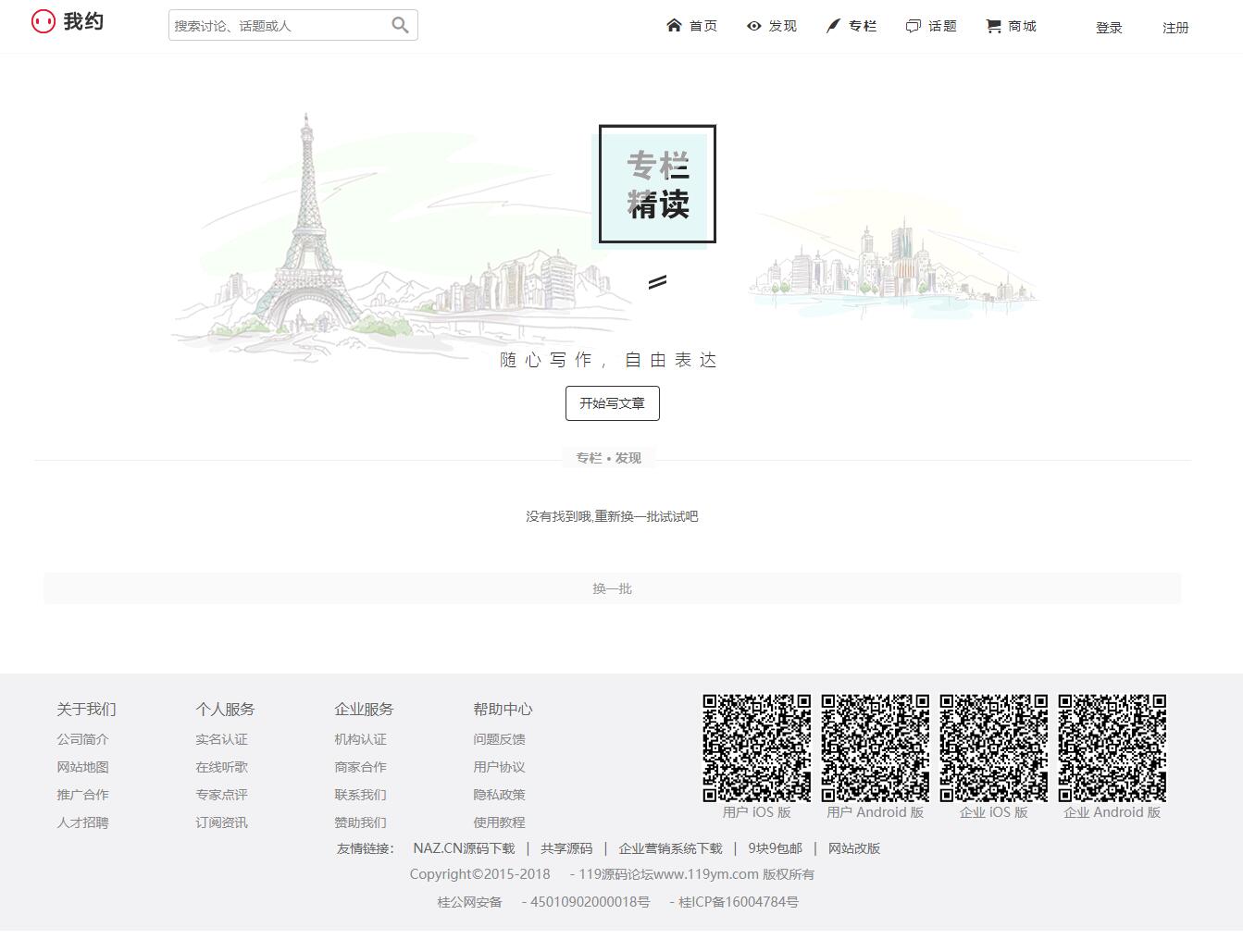This screenshot has height=952, width=1243.
Task: Click the 企业 iOS 版 QR code
Action: pyautogui.click(x=994, y=748)
